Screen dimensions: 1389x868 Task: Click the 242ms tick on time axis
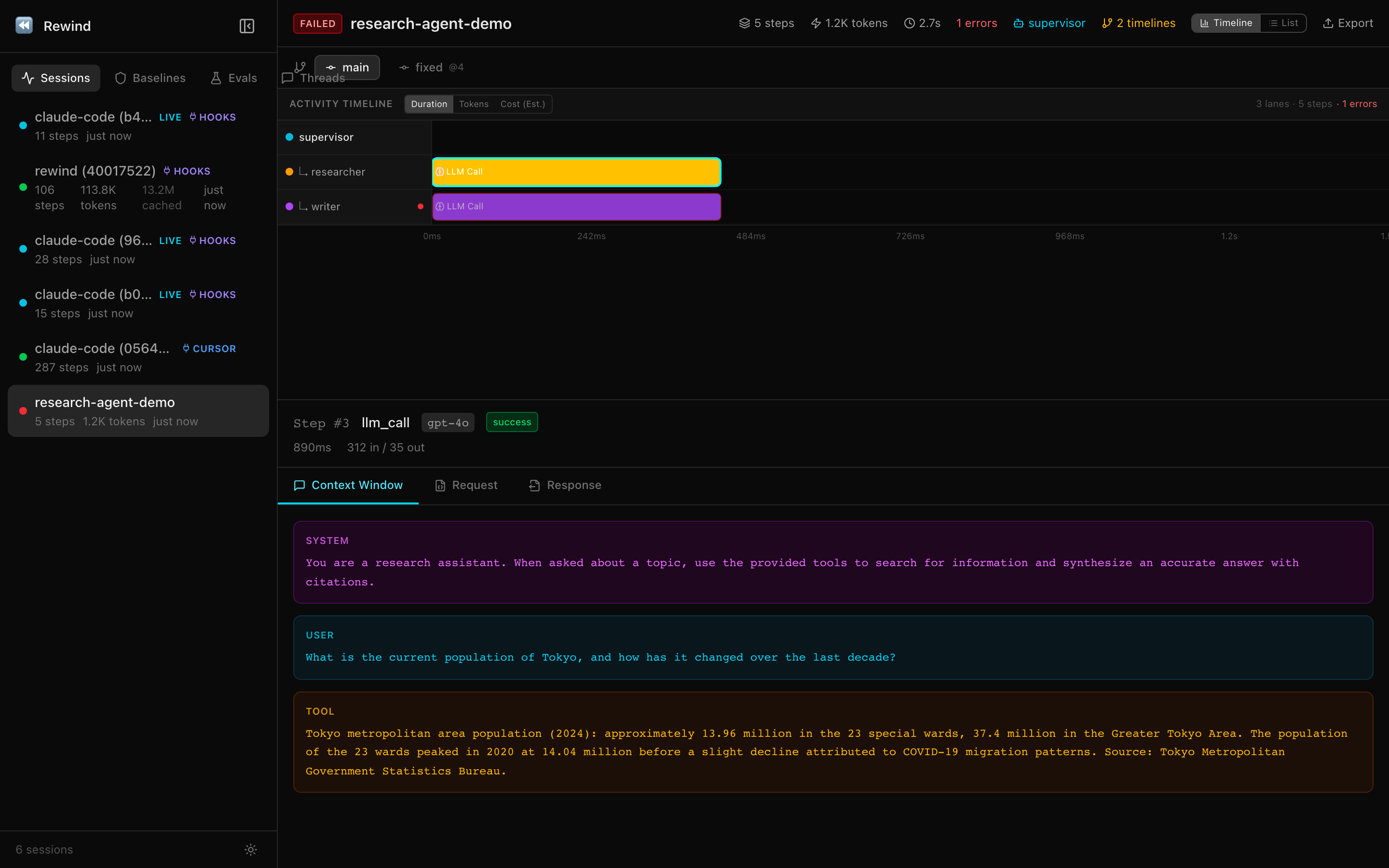pos(591,236)
